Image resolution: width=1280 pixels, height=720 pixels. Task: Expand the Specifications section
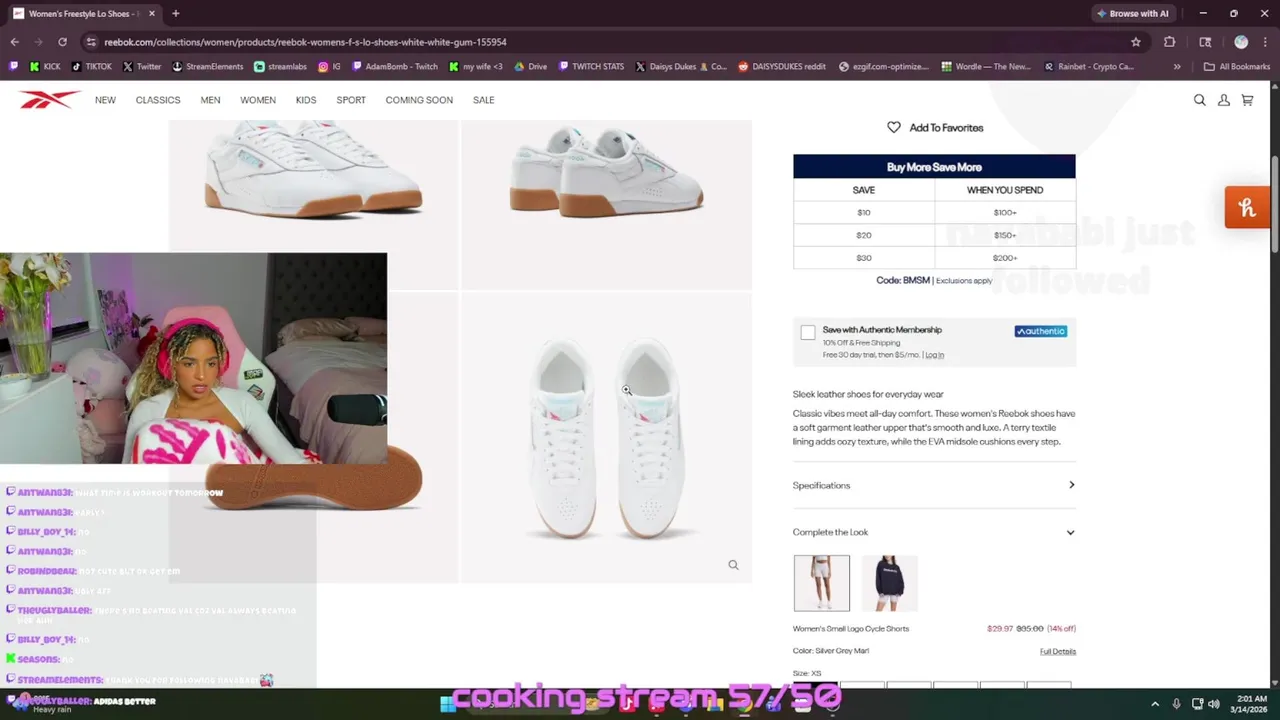click(x=934, y=485)
